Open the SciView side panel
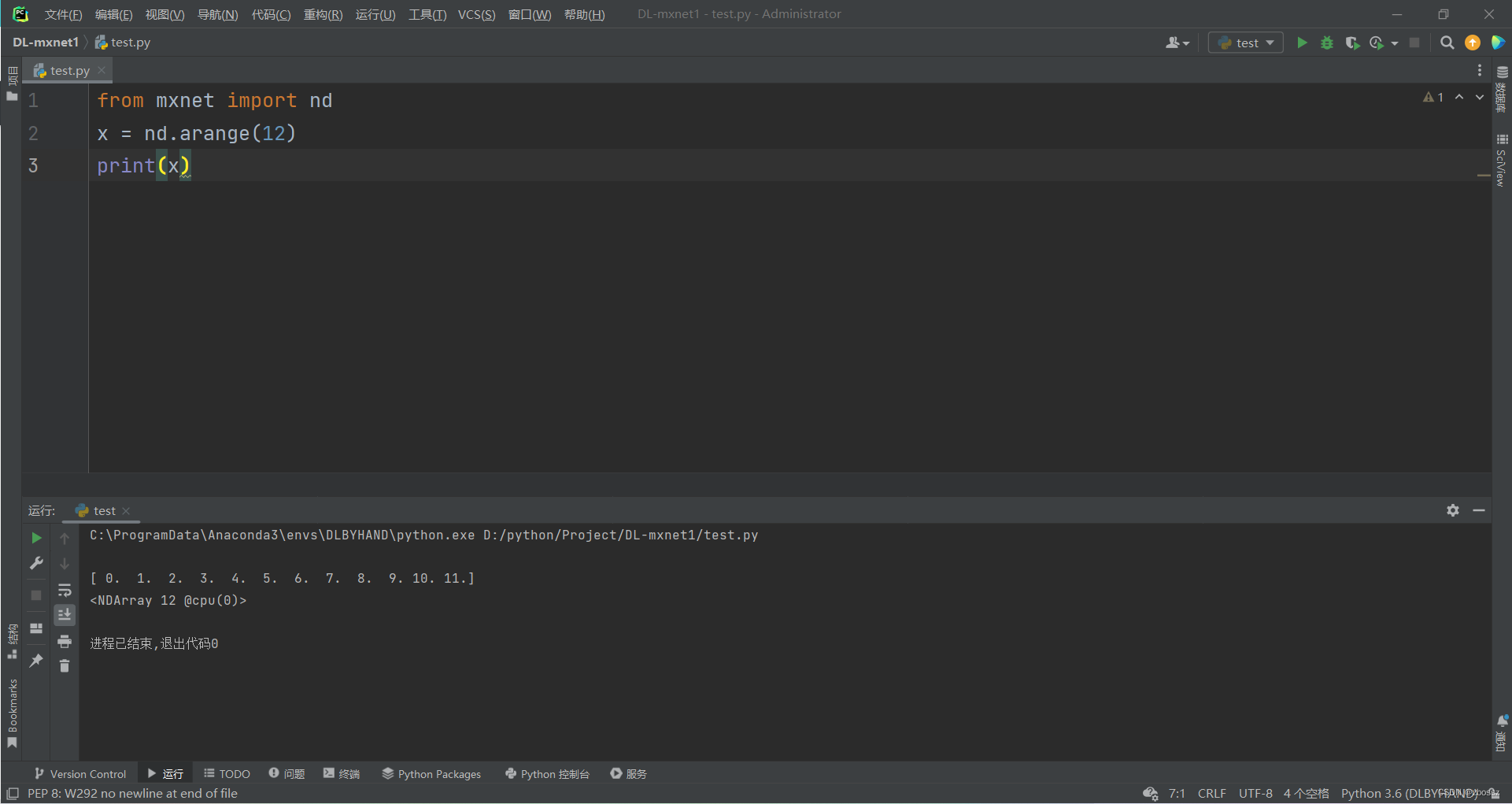The width and height of the screenshot is (1512, 804). pos(1502,161)
